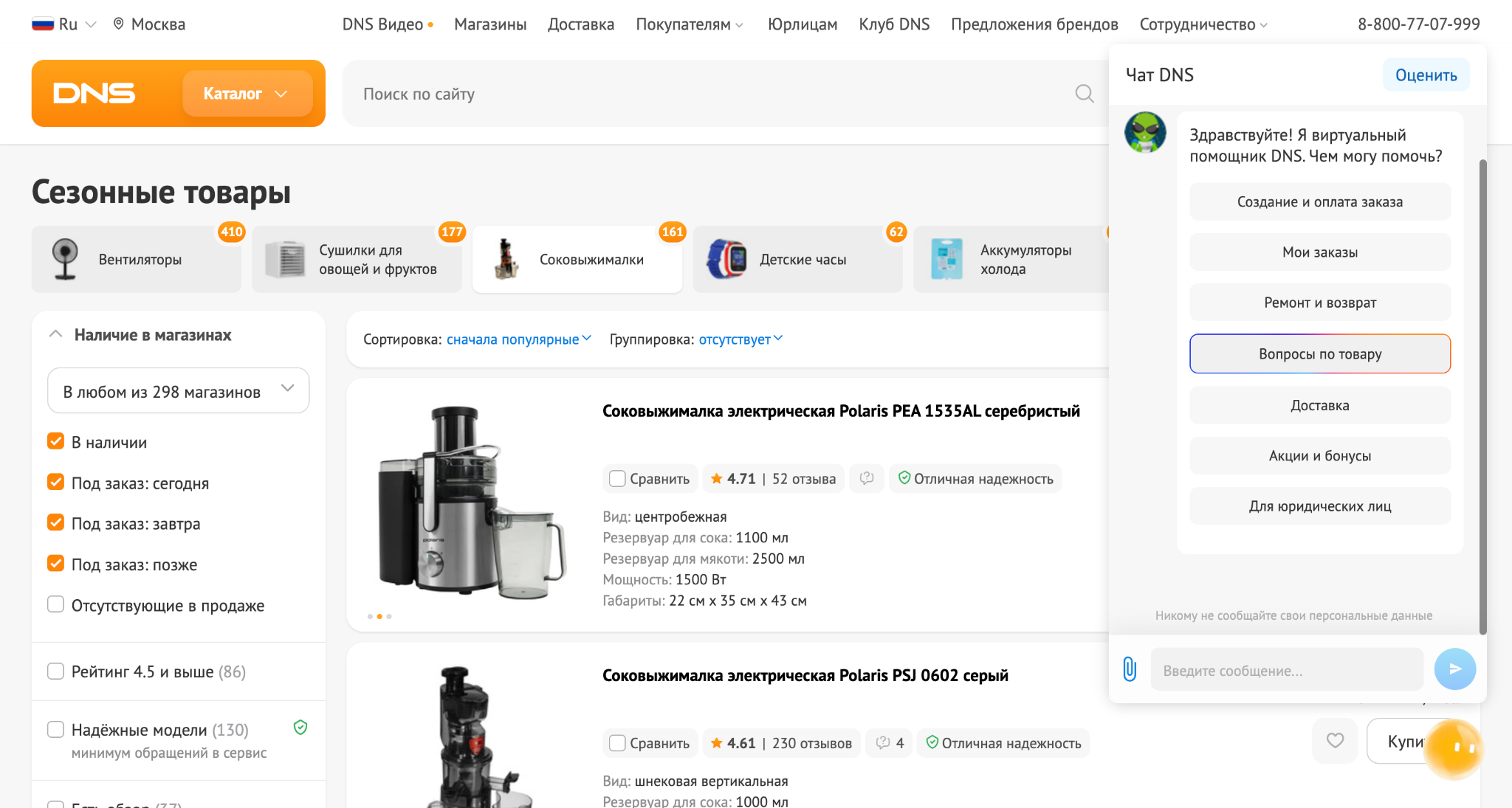Enable Отсутствующие в продаже checkbox
This screenshot has height=808, width=1512.
tap(55, 604)
